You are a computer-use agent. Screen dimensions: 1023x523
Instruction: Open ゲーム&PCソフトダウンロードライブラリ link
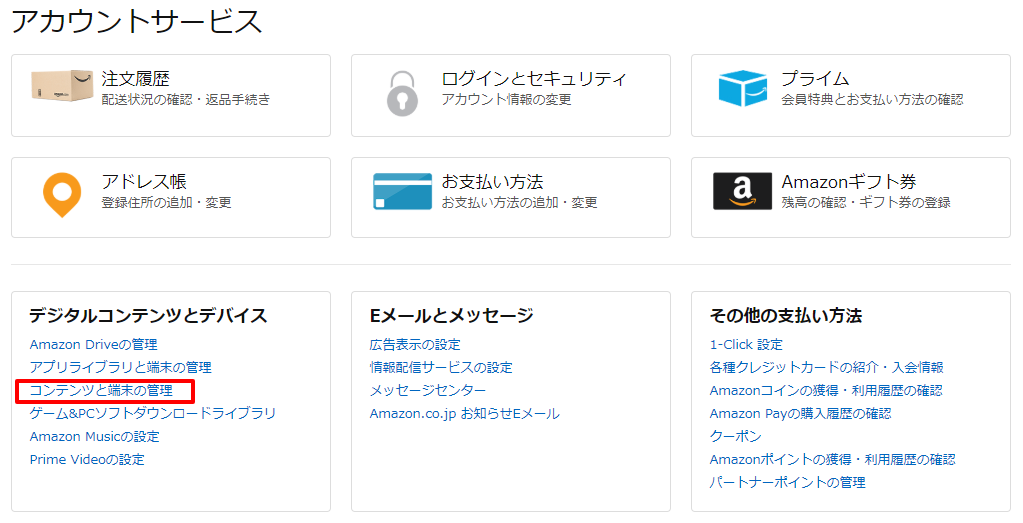point(153,413)
